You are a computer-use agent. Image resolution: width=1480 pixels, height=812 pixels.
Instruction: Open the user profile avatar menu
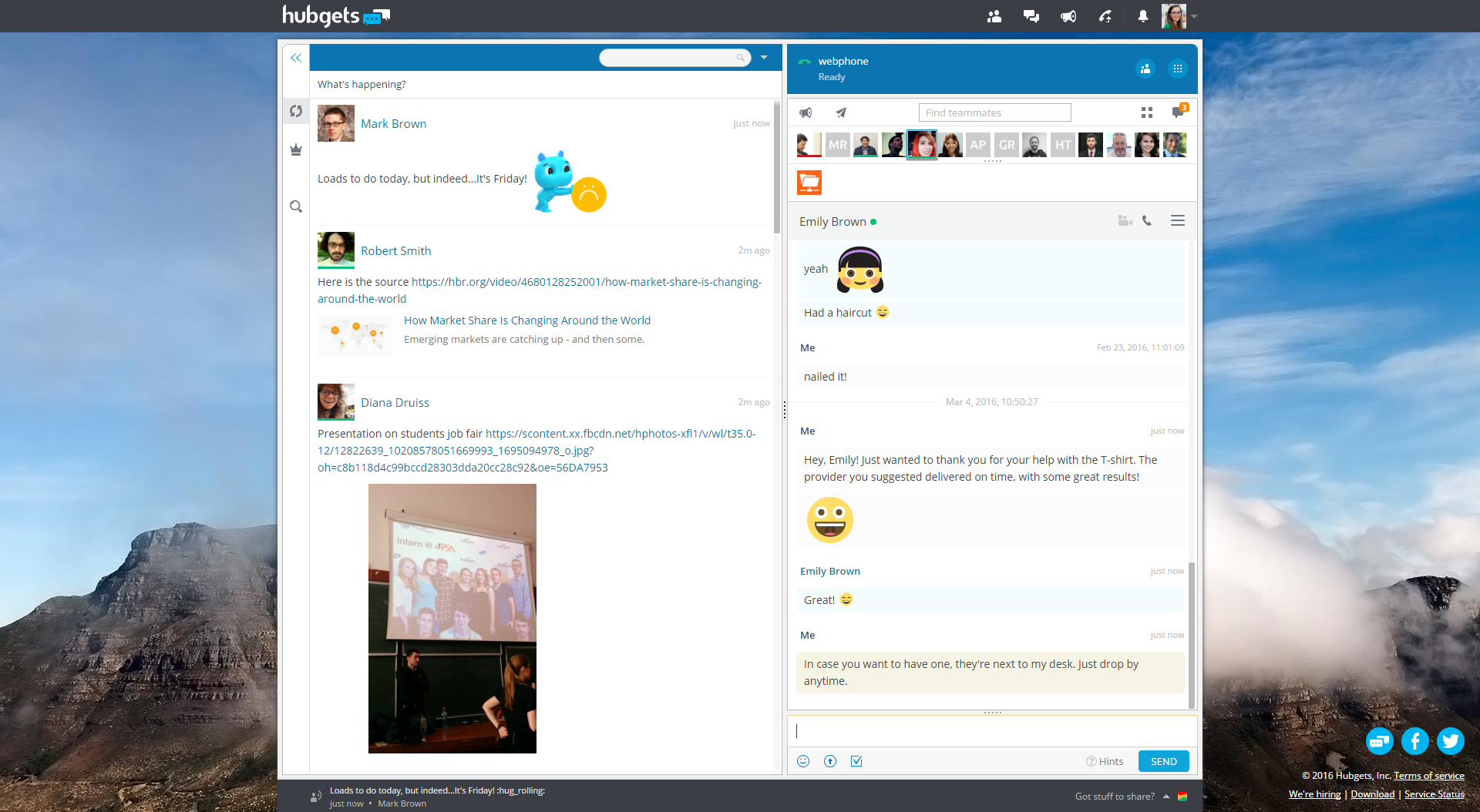coord(1174,16)
